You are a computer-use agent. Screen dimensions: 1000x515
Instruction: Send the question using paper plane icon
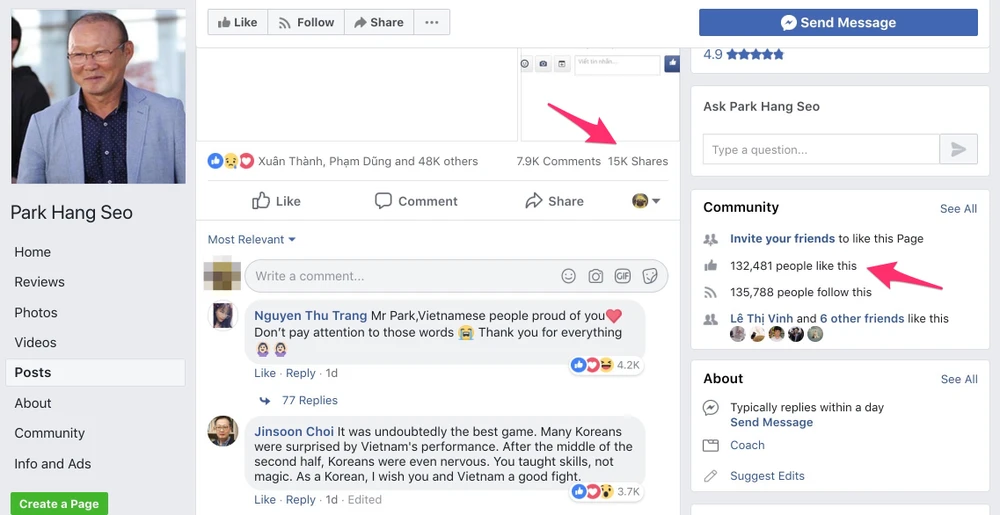point(958,149)
